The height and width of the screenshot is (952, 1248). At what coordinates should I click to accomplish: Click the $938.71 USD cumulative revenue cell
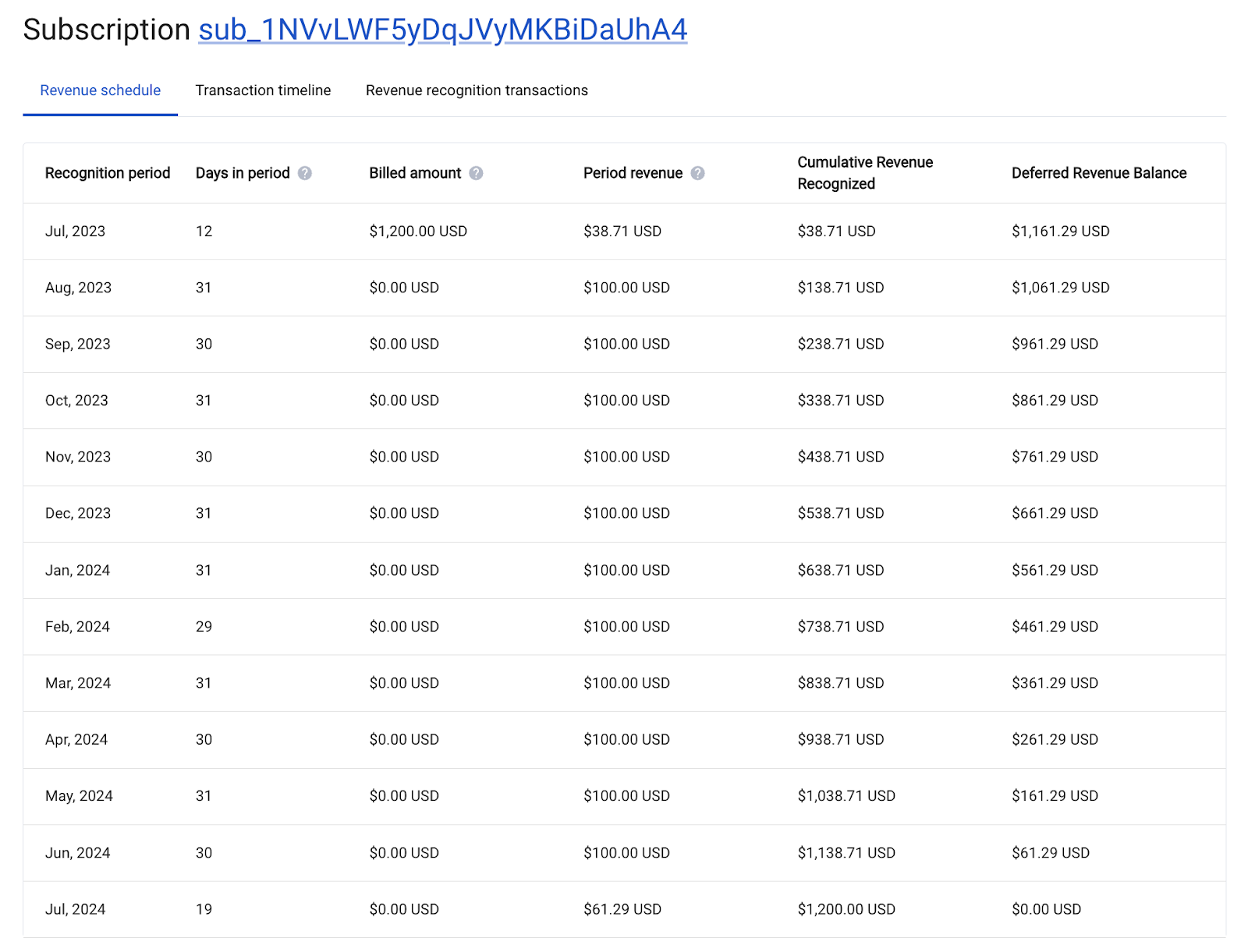[x=841, y=739]
